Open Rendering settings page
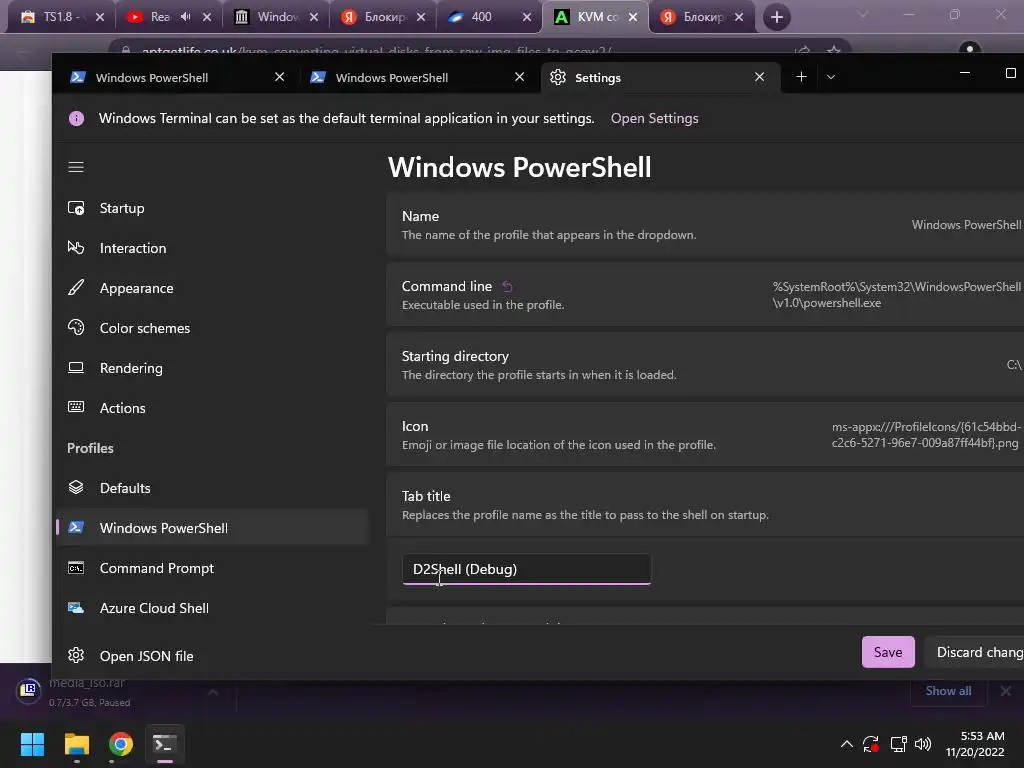The image size is (1024, 768). [x=212, y=368]
